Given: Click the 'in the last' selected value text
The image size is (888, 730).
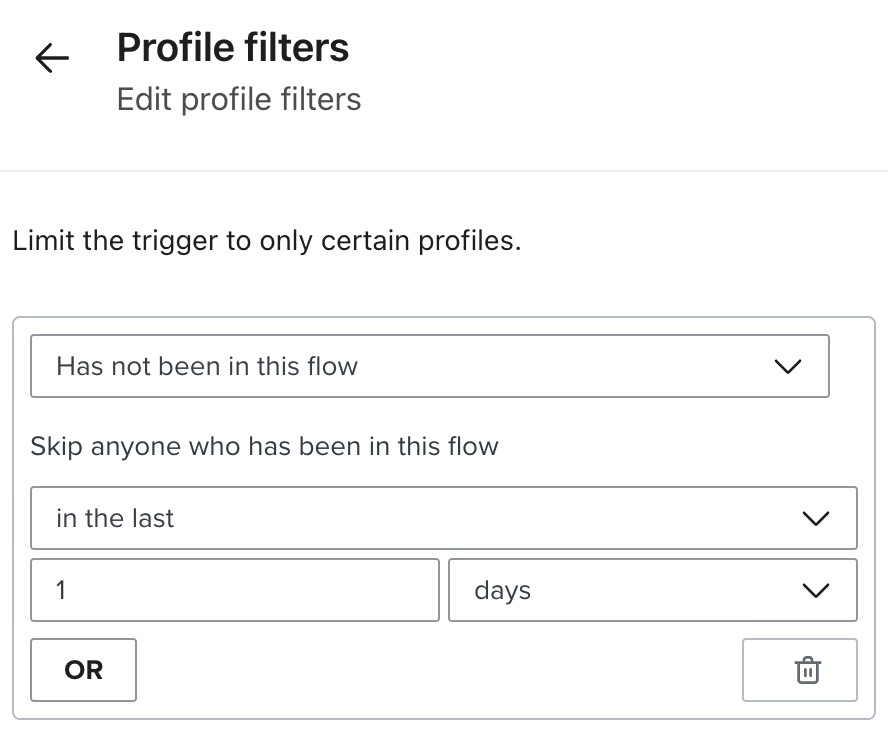Looking at the screenshot, I should click(x=115, y=518).
